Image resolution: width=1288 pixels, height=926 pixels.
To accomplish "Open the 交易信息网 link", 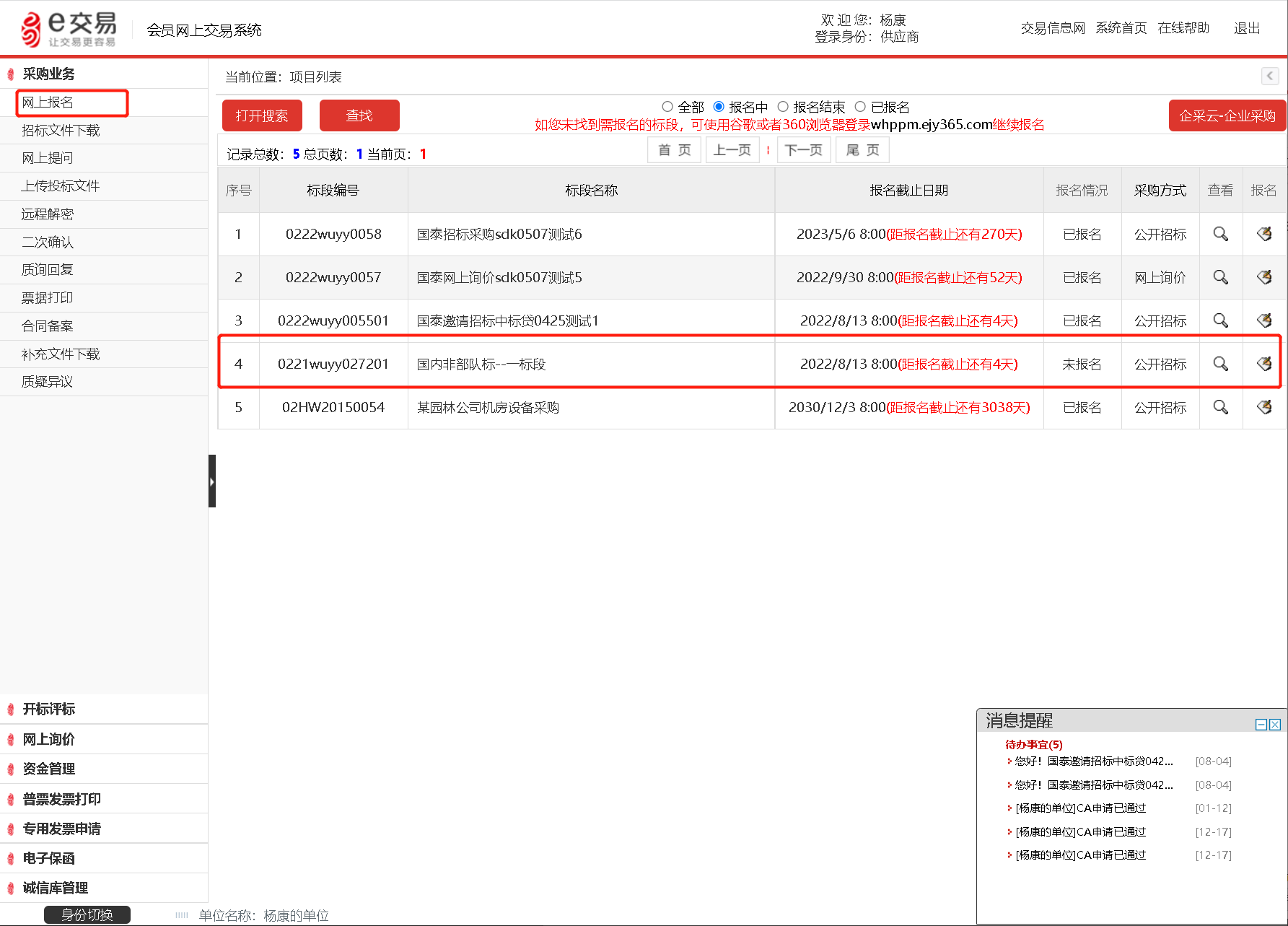I will 1053,28.
